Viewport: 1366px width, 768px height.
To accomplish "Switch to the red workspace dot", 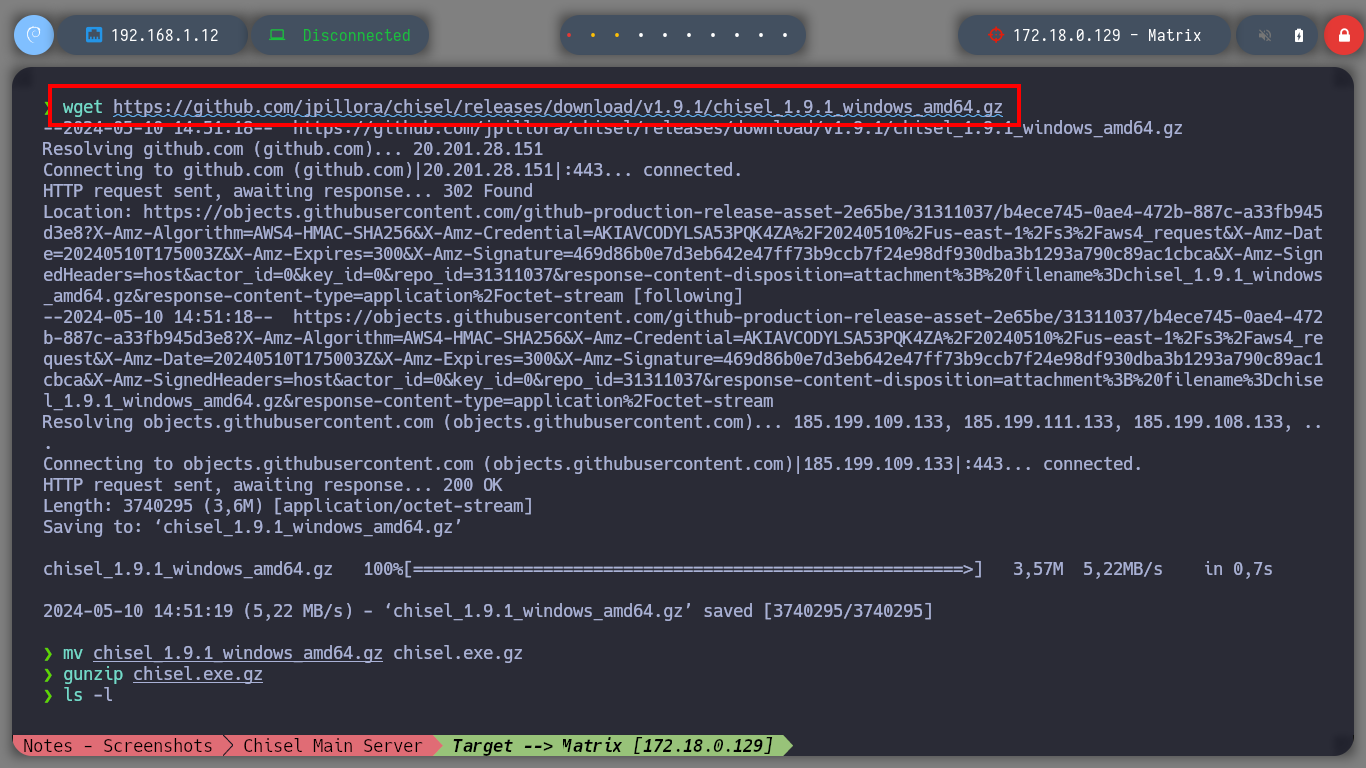I will [x=569, y=35].
